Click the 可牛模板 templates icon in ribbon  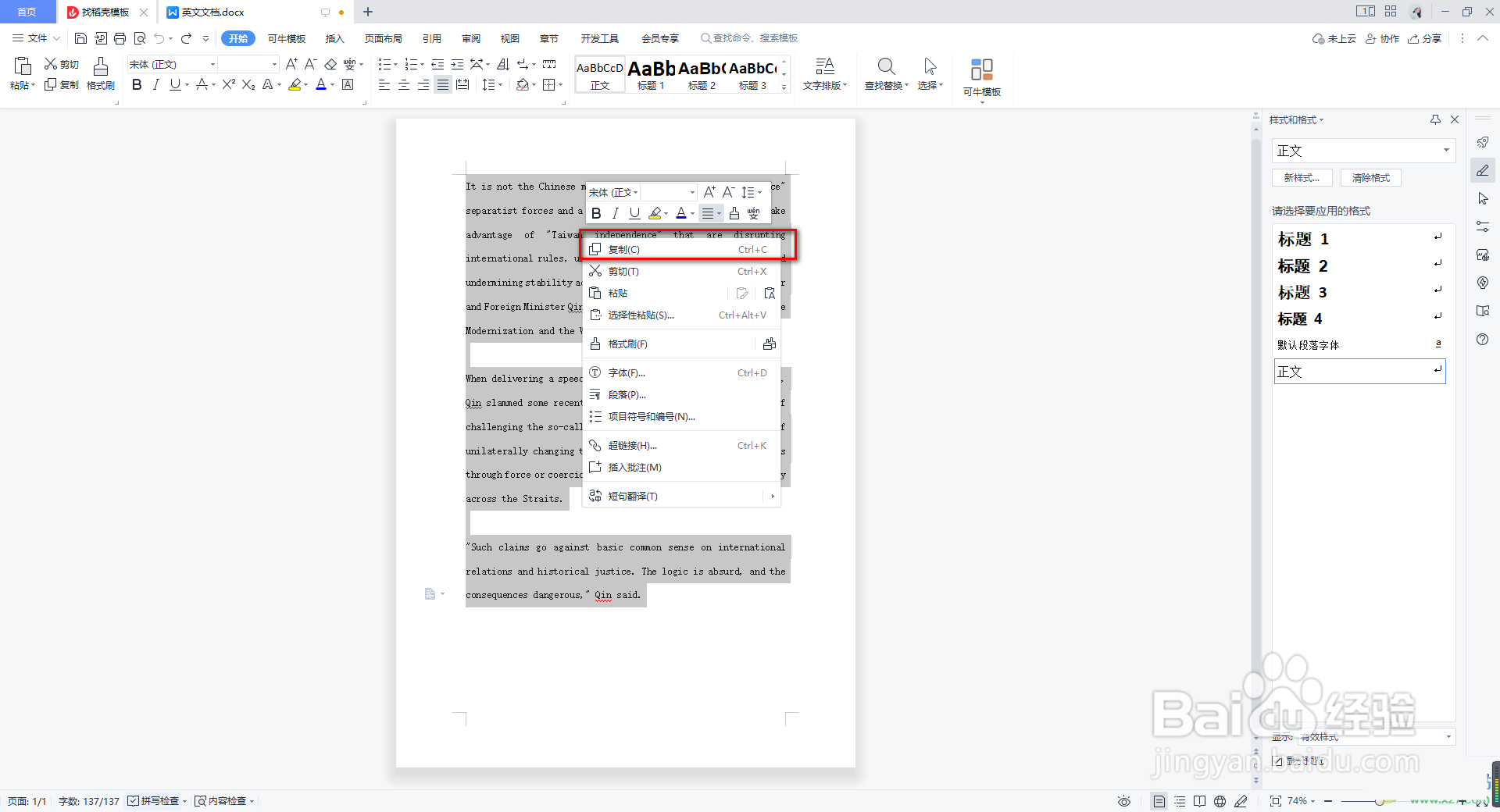pyautogui.click(x=982, y=77)
